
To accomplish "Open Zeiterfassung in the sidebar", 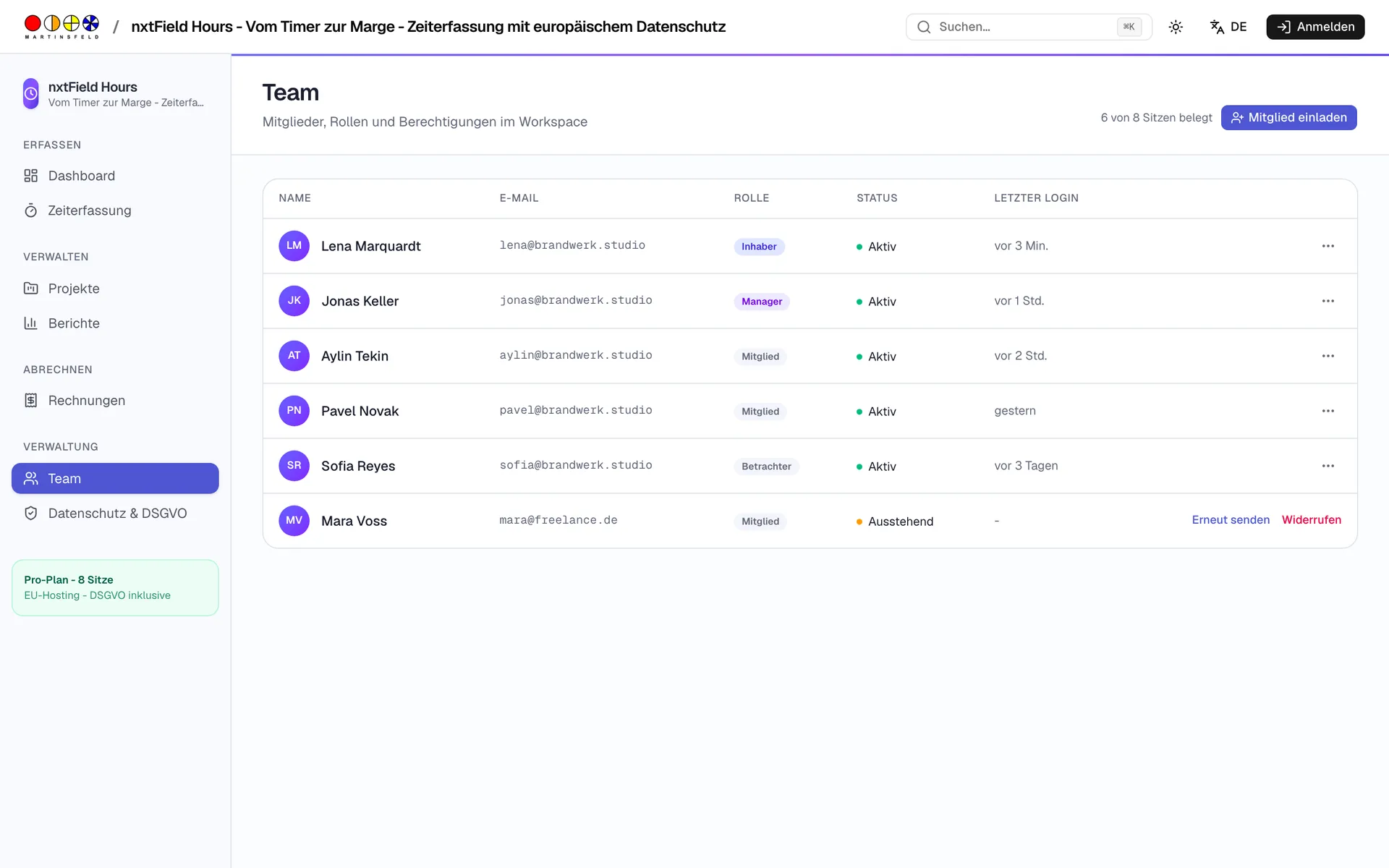I will click(115, 210).
